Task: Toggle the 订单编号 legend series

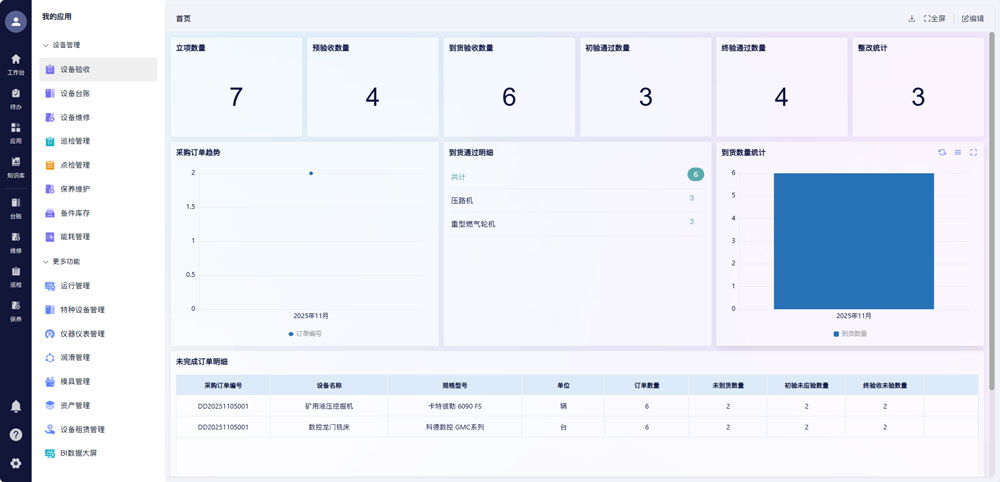Action: (305, 333)
